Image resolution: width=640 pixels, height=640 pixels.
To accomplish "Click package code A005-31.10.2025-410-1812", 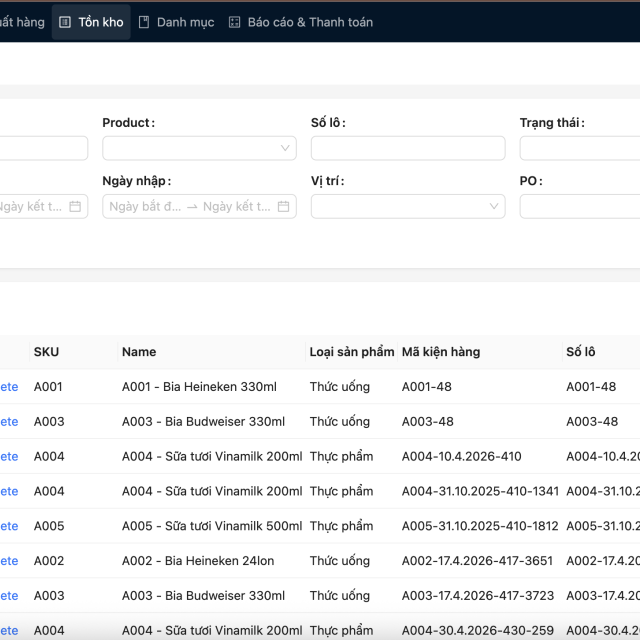I will [480, 526].
